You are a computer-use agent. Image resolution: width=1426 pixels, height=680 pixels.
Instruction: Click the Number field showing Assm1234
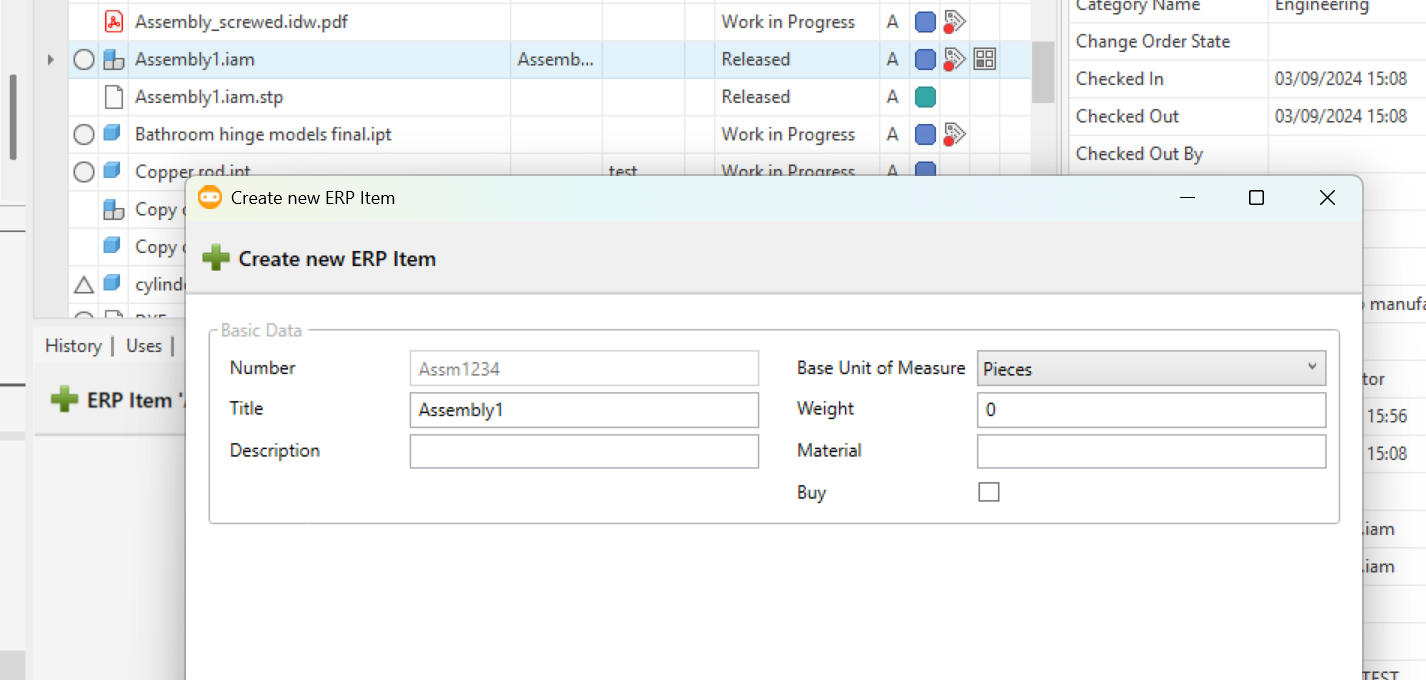(584, 369)
